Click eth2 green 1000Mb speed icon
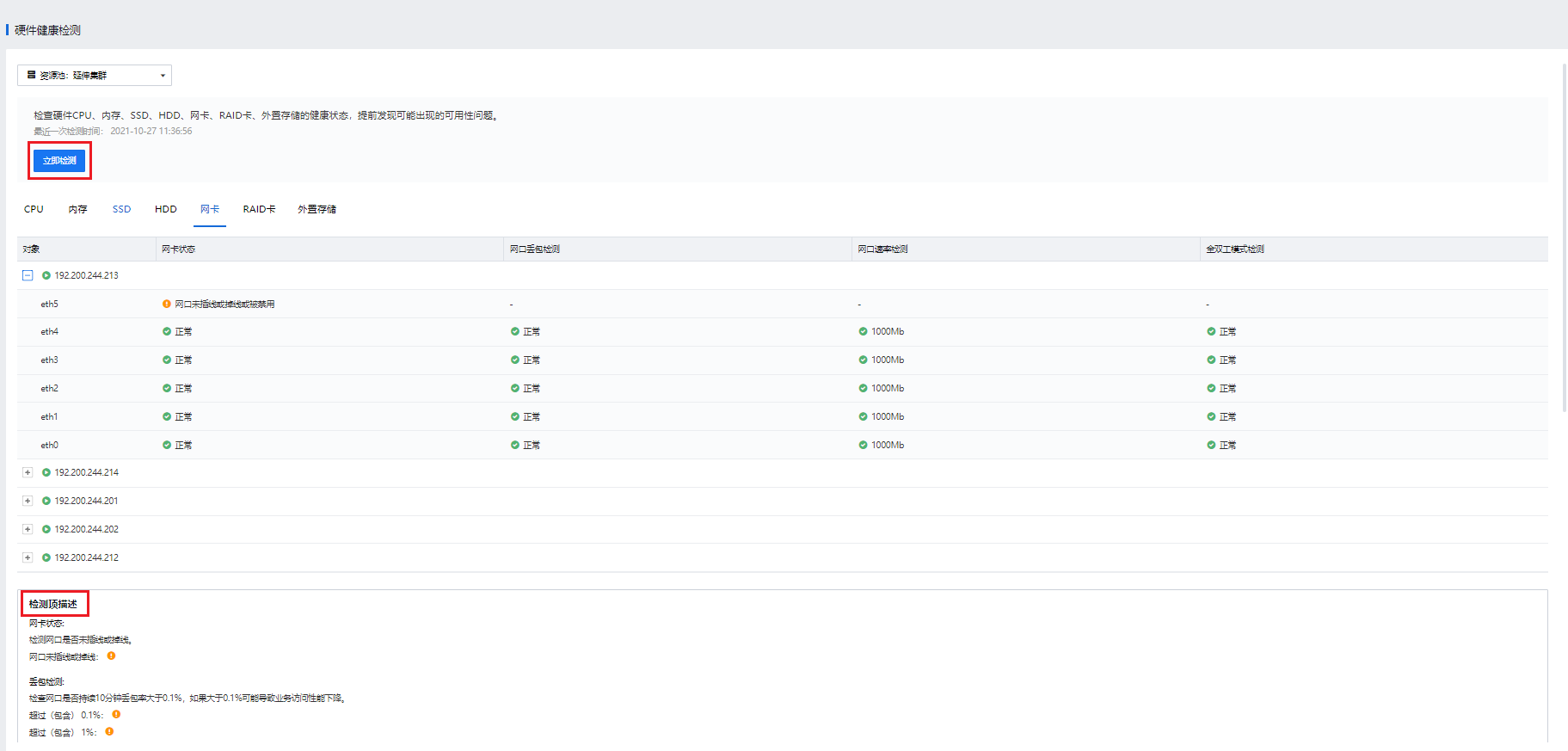 coord(863,388)
